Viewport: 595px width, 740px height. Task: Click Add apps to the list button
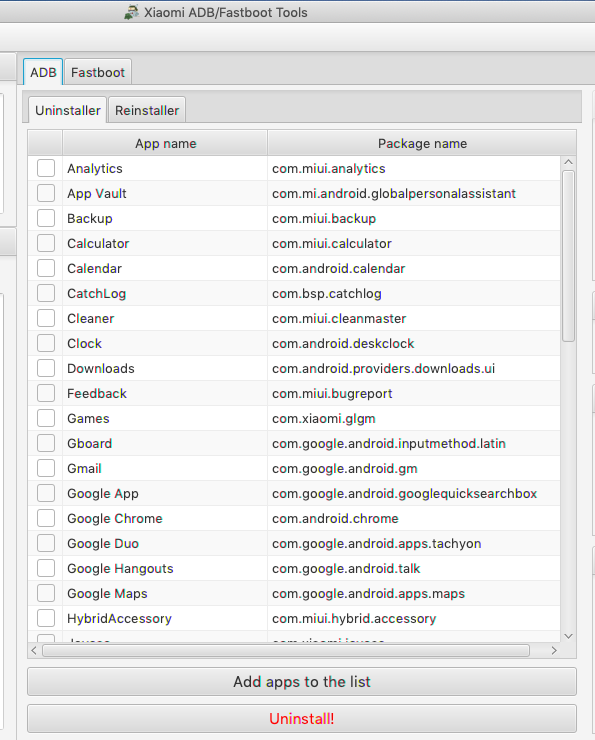[x=302, y=681]
